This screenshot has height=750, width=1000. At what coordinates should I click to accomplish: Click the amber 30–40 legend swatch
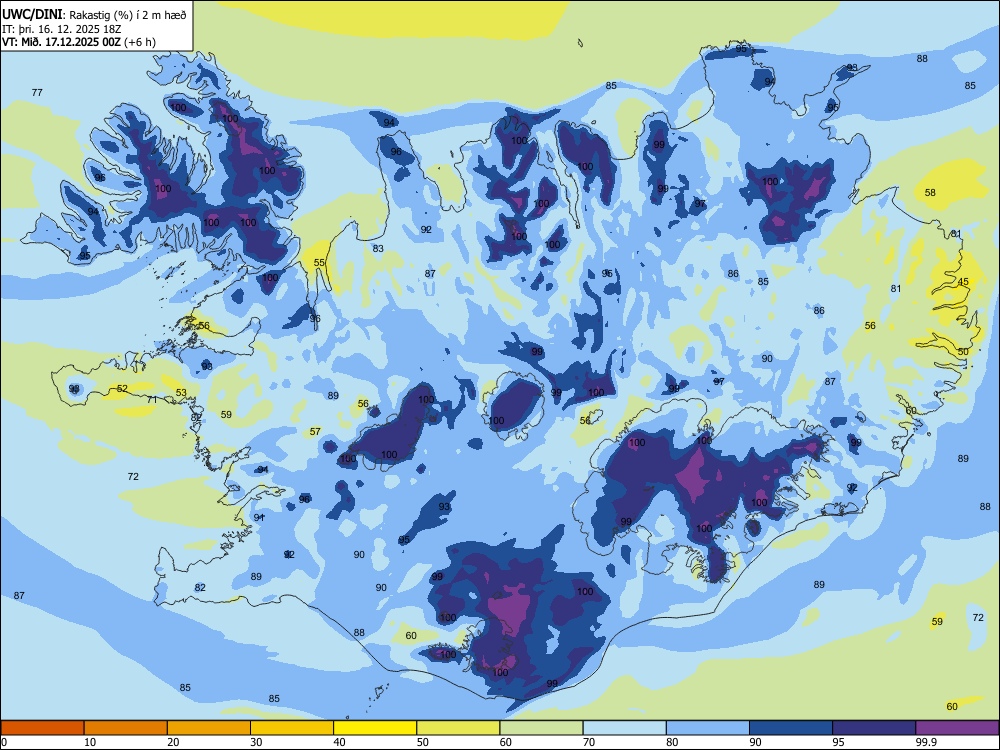tap(292, 728)
